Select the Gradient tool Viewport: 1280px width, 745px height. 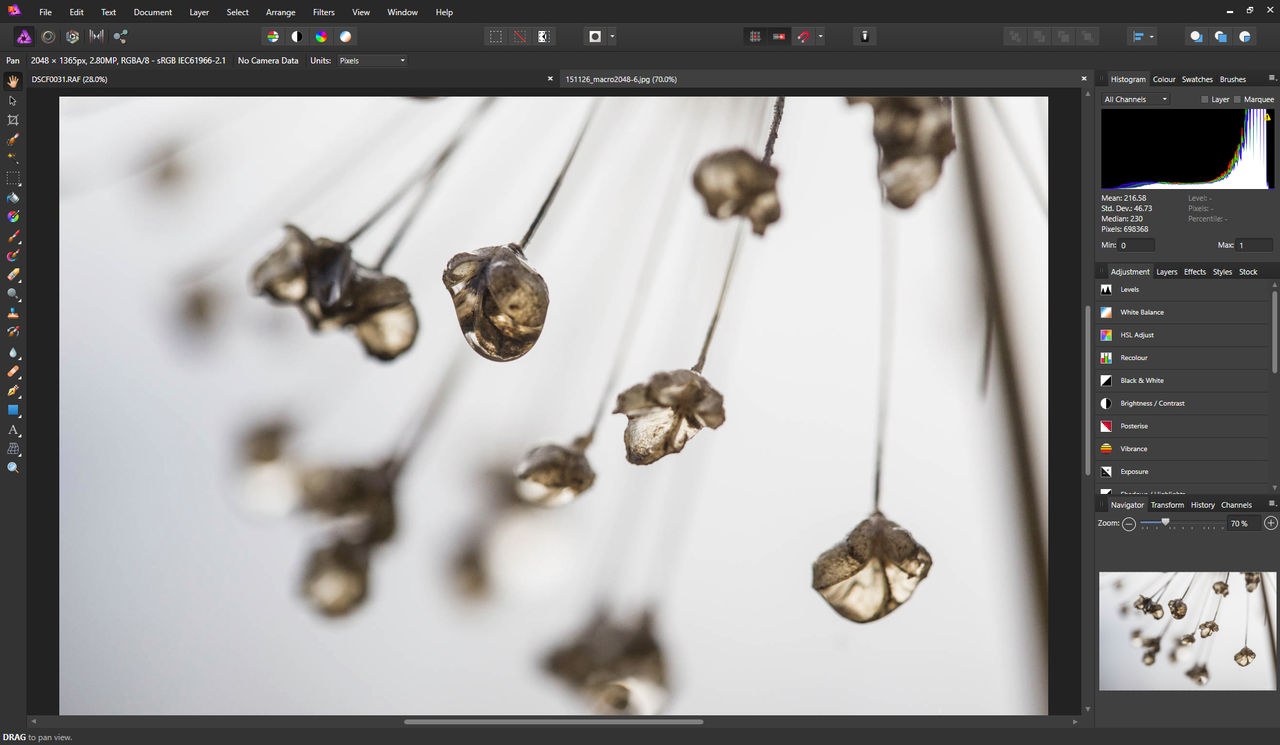[x=13, y=216]
